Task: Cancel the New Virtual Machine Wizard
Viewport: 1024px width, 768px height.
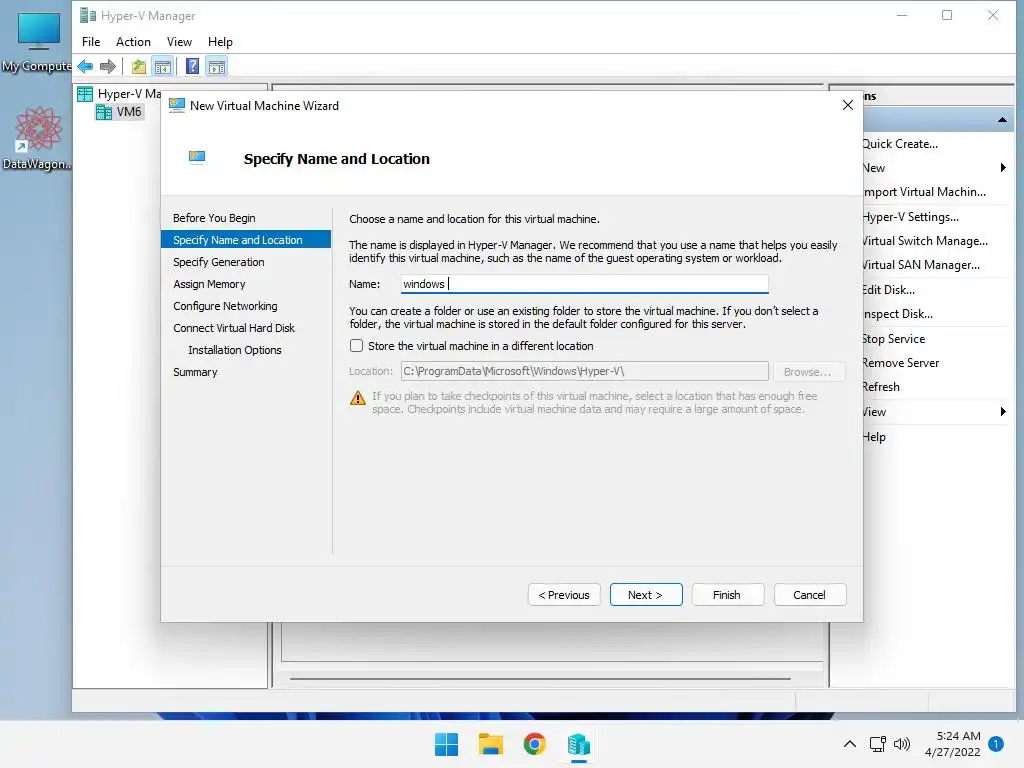Action: [x=810, y=594]
